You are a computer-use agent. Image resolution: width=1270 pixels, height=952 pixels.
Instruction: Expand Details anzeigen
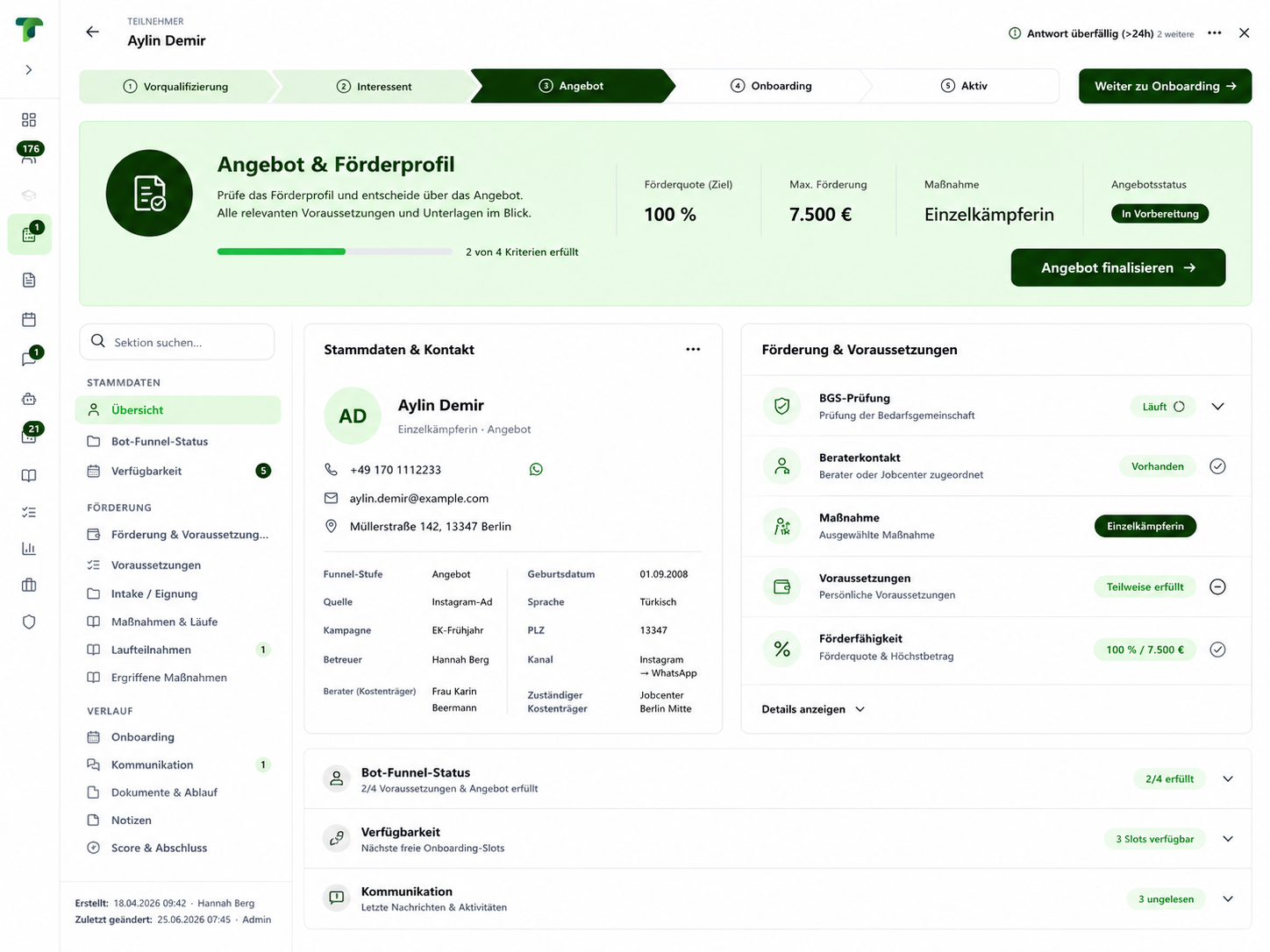(x=813, y=709)
